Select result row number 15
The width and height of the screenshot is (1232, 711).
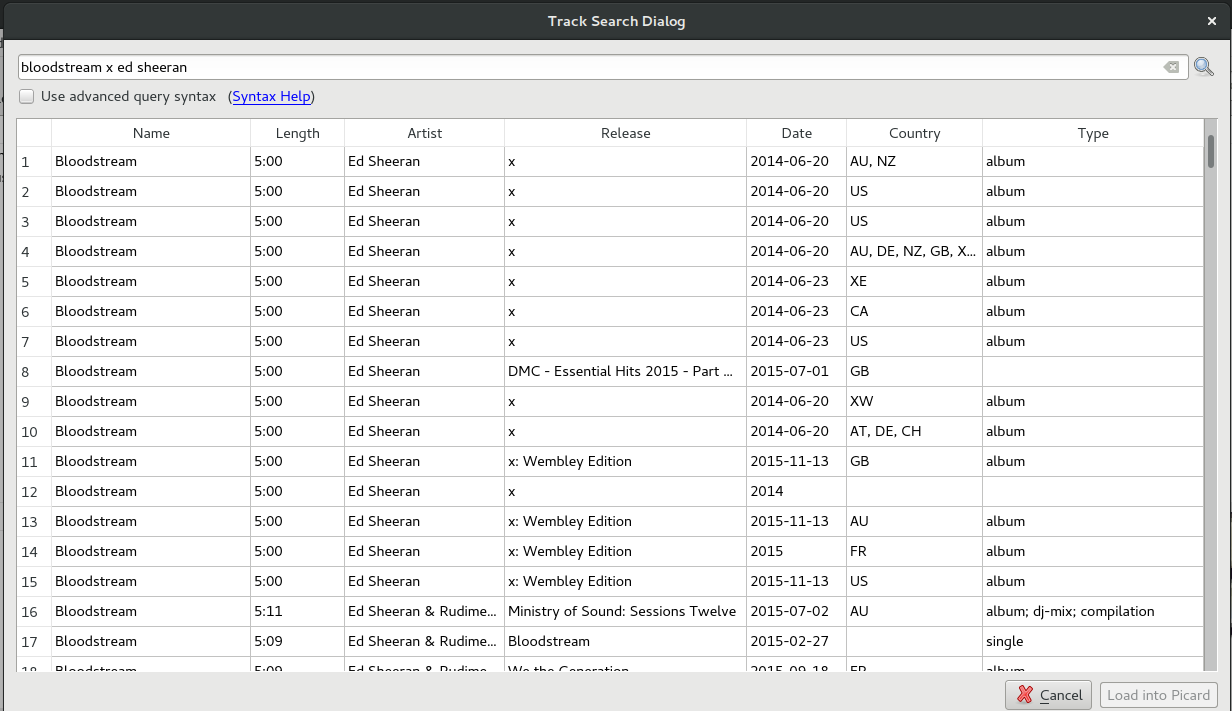[610, 581]
